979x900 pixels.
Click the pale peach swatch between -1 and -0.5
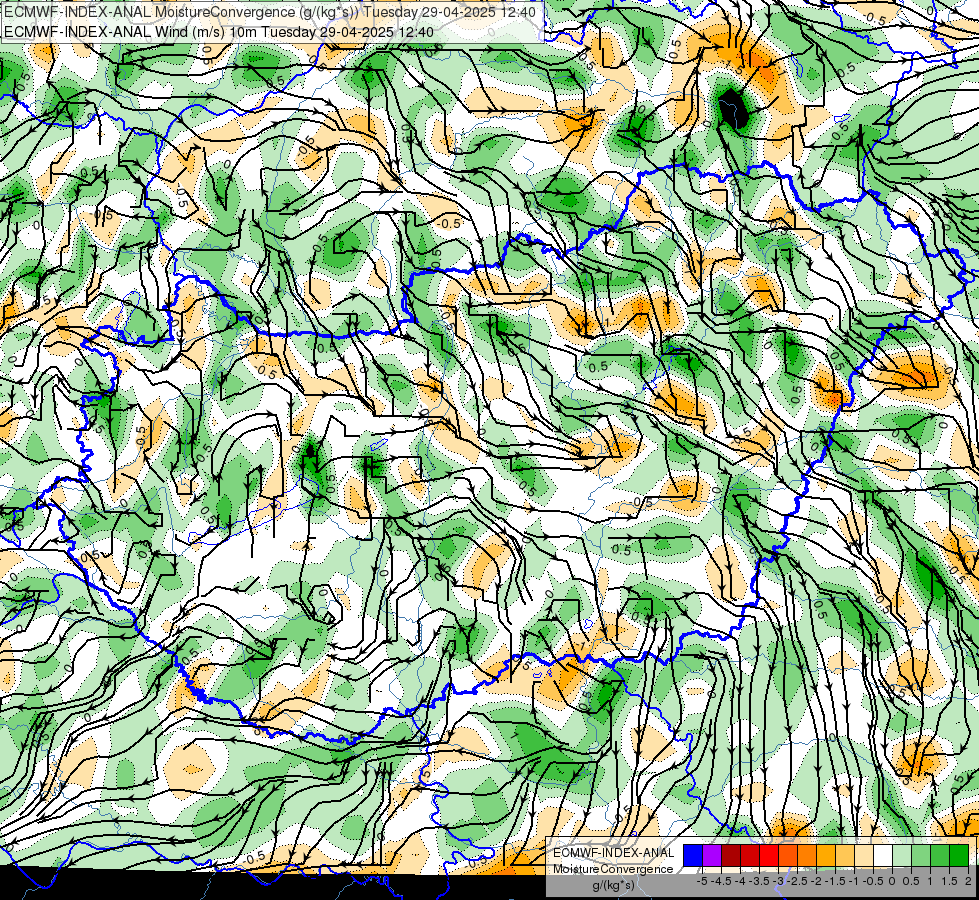click(x=864, y=855)
